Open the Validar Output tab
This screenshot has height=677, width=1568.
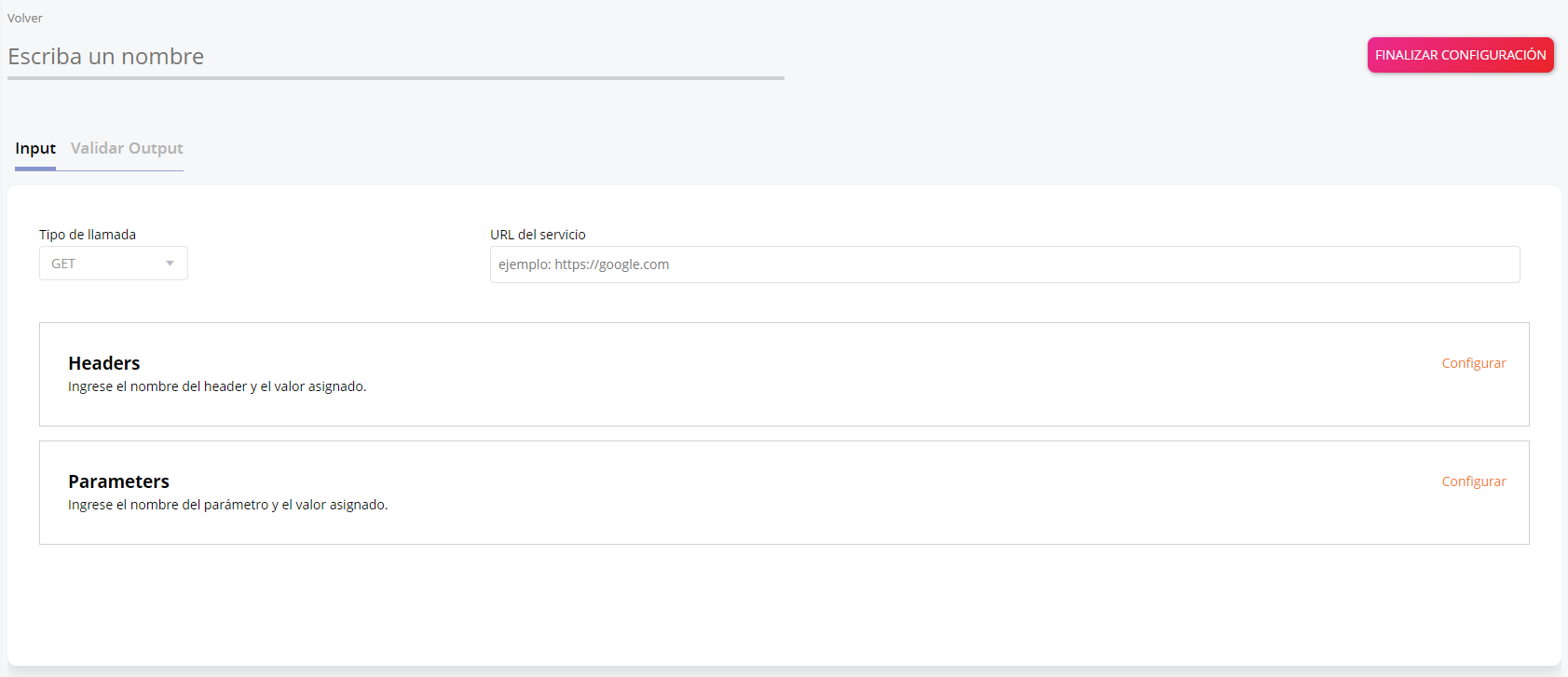click(127, 149)
